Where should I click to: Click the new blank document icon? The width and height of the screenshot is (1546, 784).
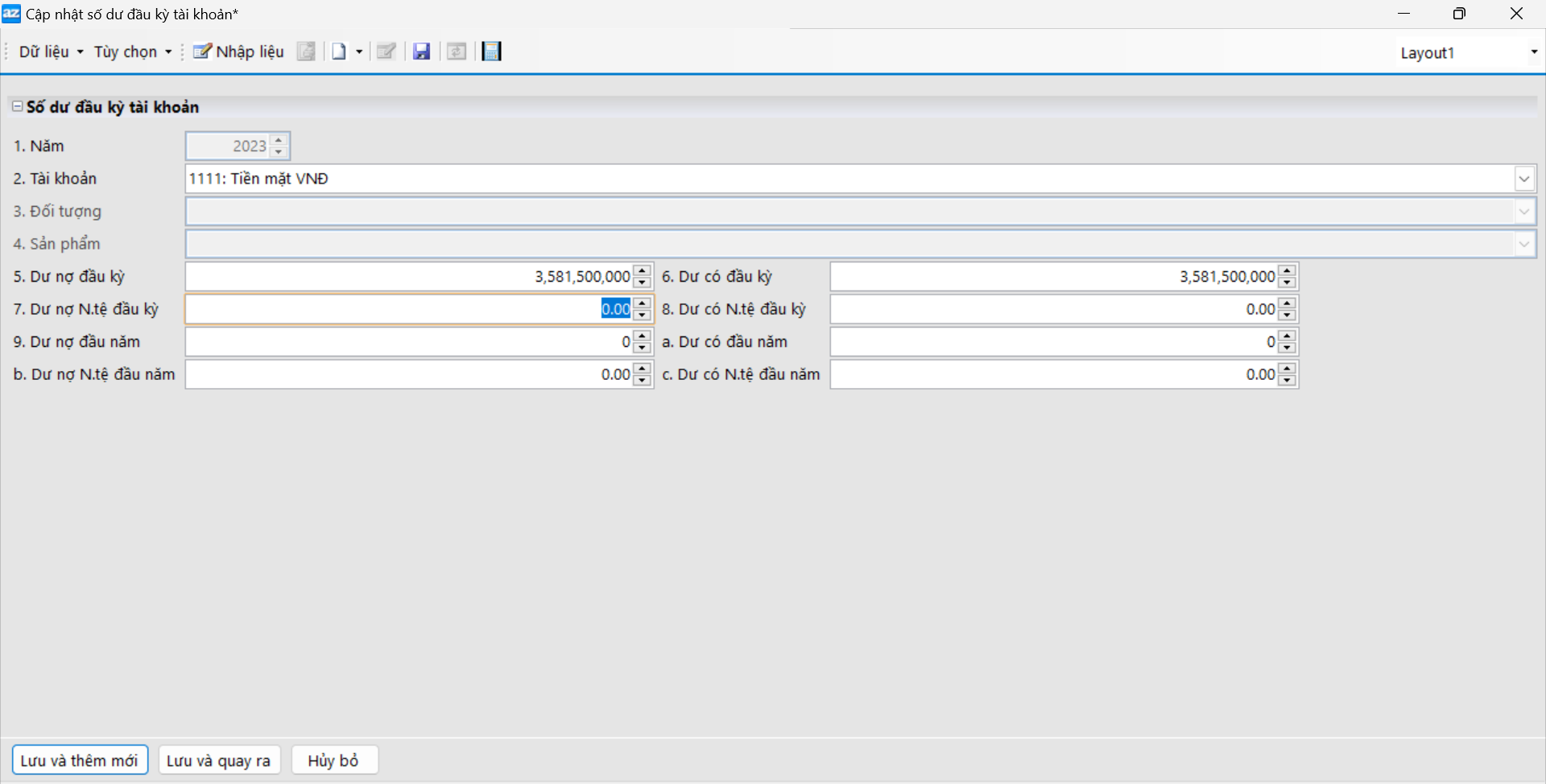339,52
